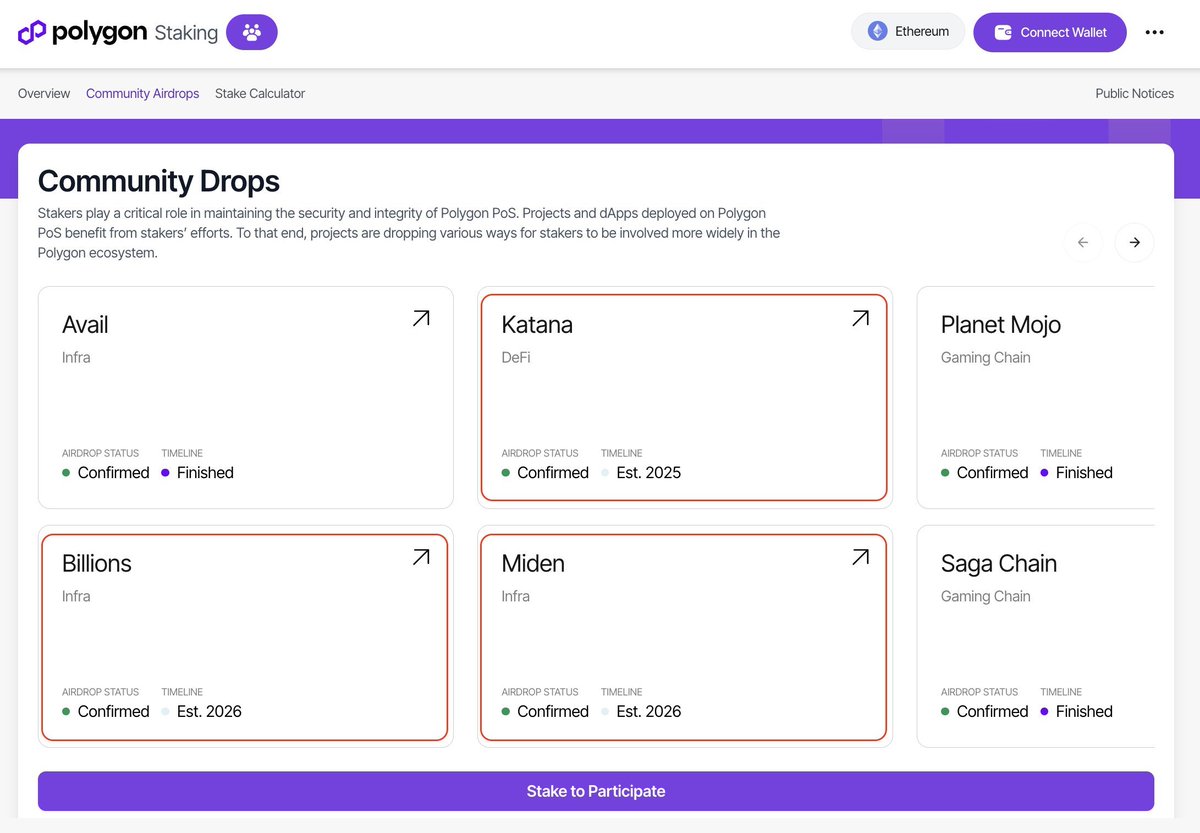Screen dimensions: 1200x833
Task: Click the Staking text beside the logo
Action: click(186, 33)
